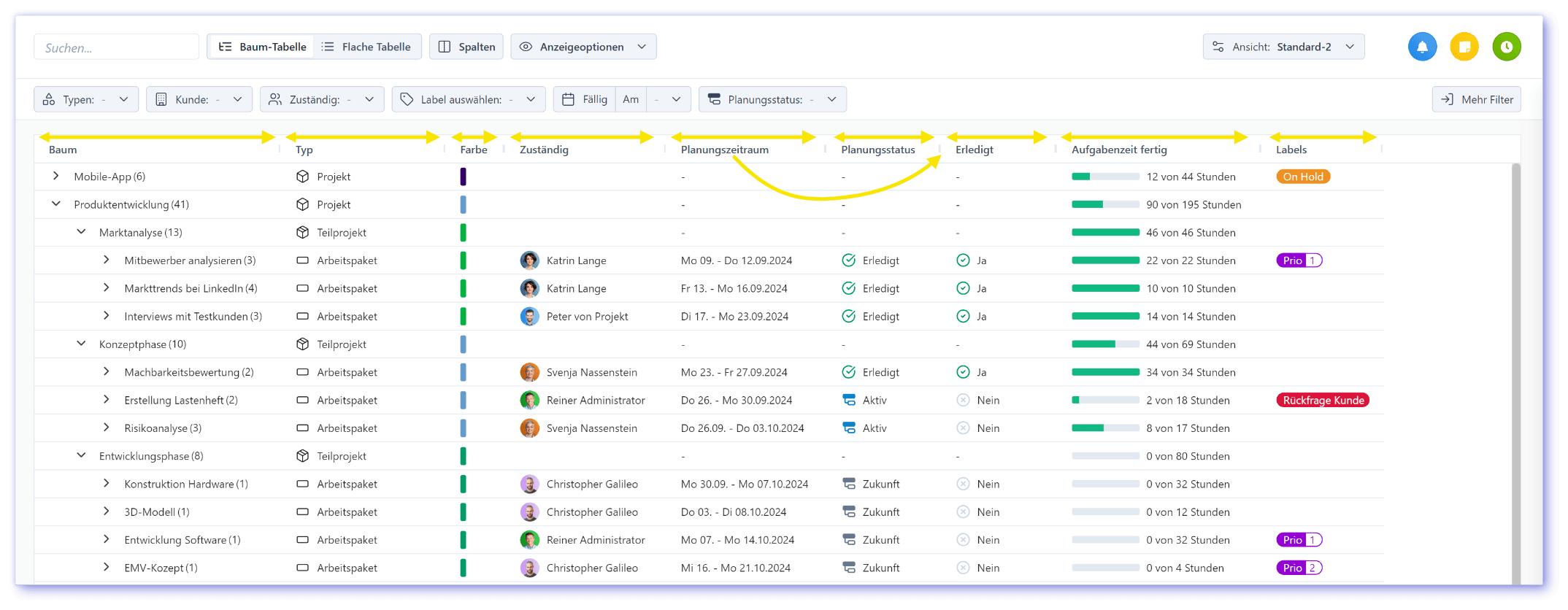Toggle Erledigt Nein for Konstruktion Hardware
Screen dimensions: 1568x610
[963, 484]
